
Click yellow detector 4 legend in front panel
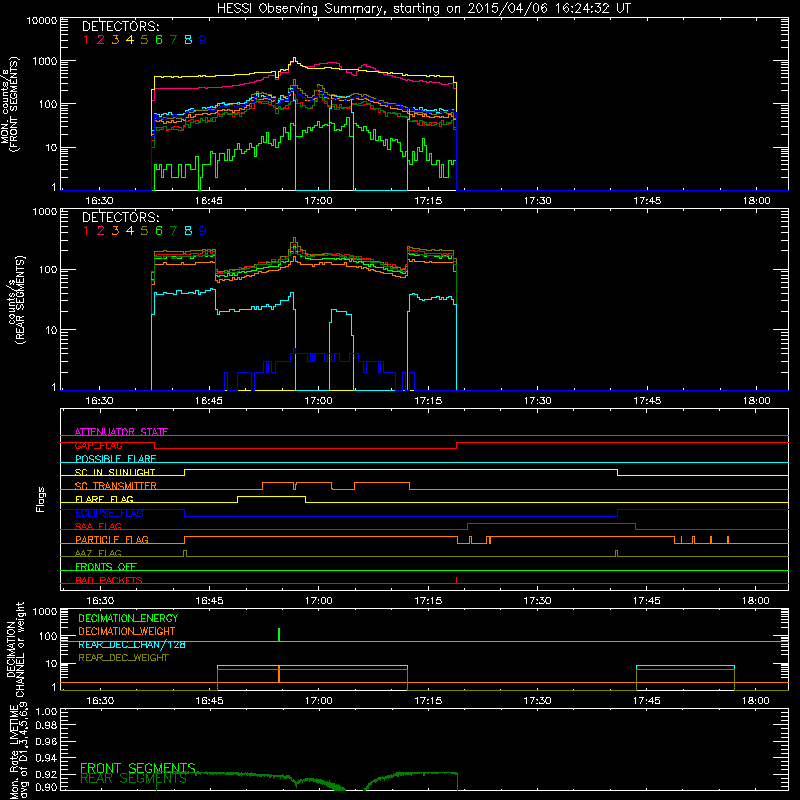point(130,40)
